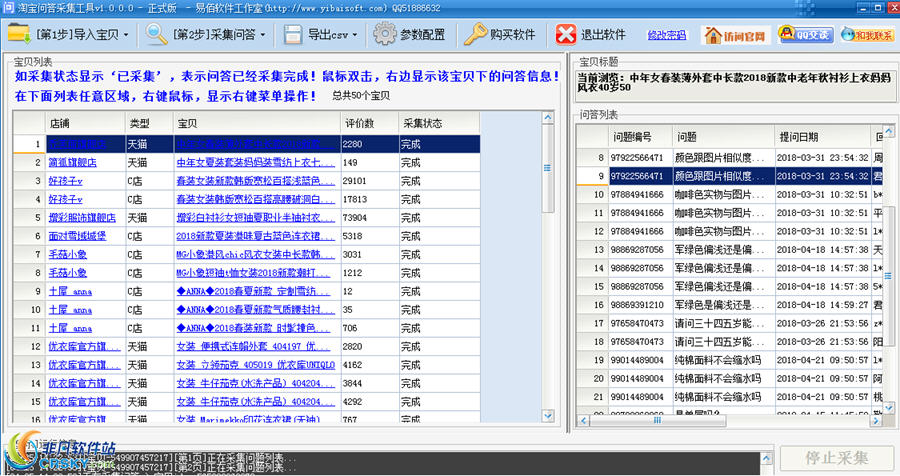Click item link 女装 立领茄克 405019 in row 13

click(x=255, y=365)
